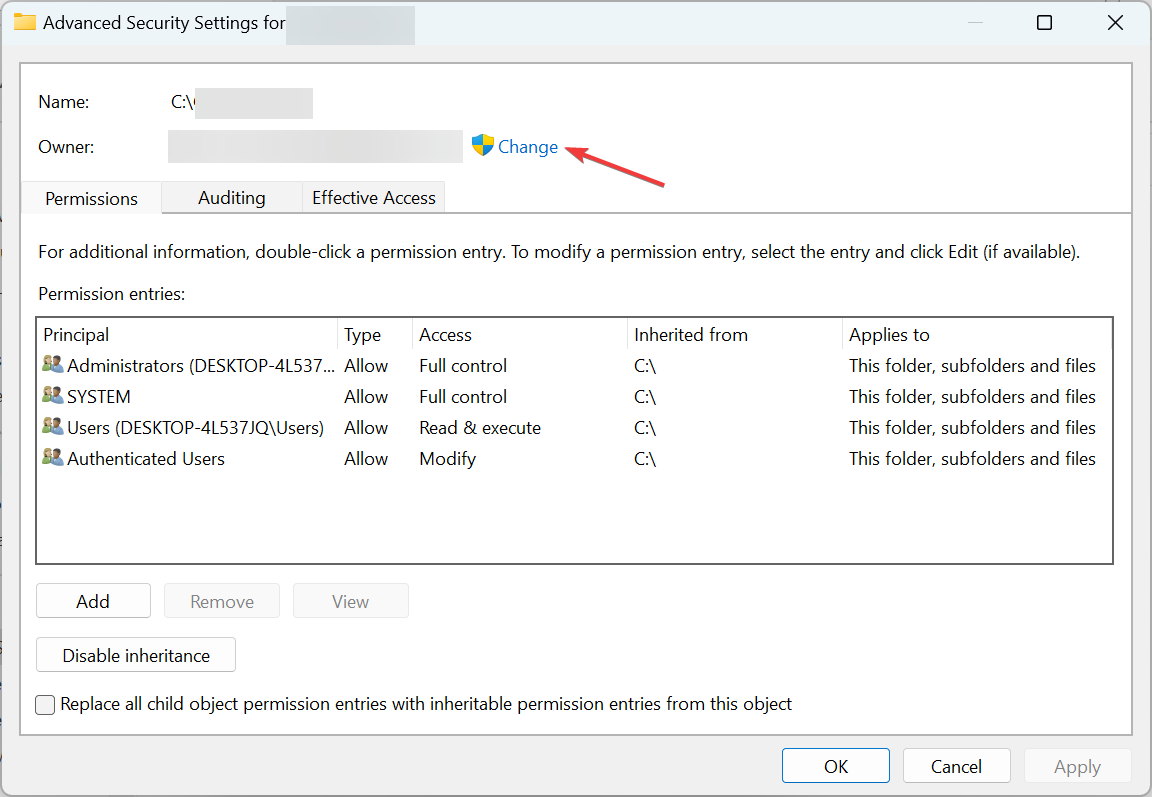
Task: Click the Authenticated Users group icon
Action: [x=53, y=458]
